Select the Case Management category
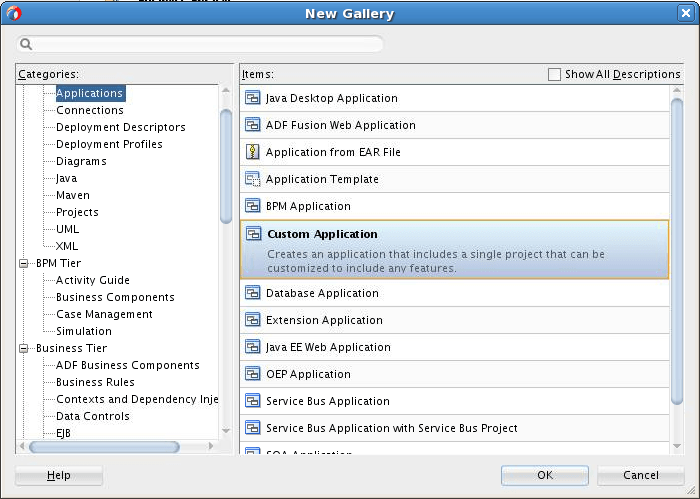The height and width of the screenshot is (499, 700). point(104,314)
